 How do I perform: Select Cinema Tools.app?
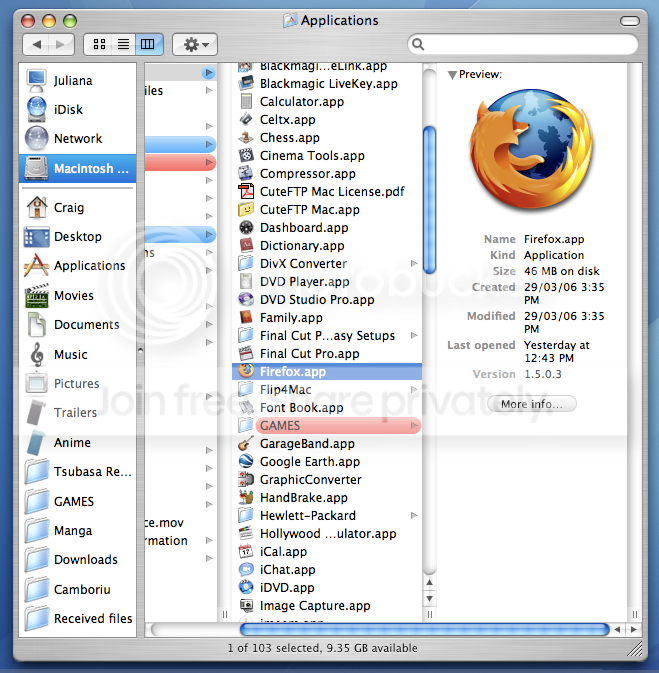pyautogui.click(x=327, y=156)
